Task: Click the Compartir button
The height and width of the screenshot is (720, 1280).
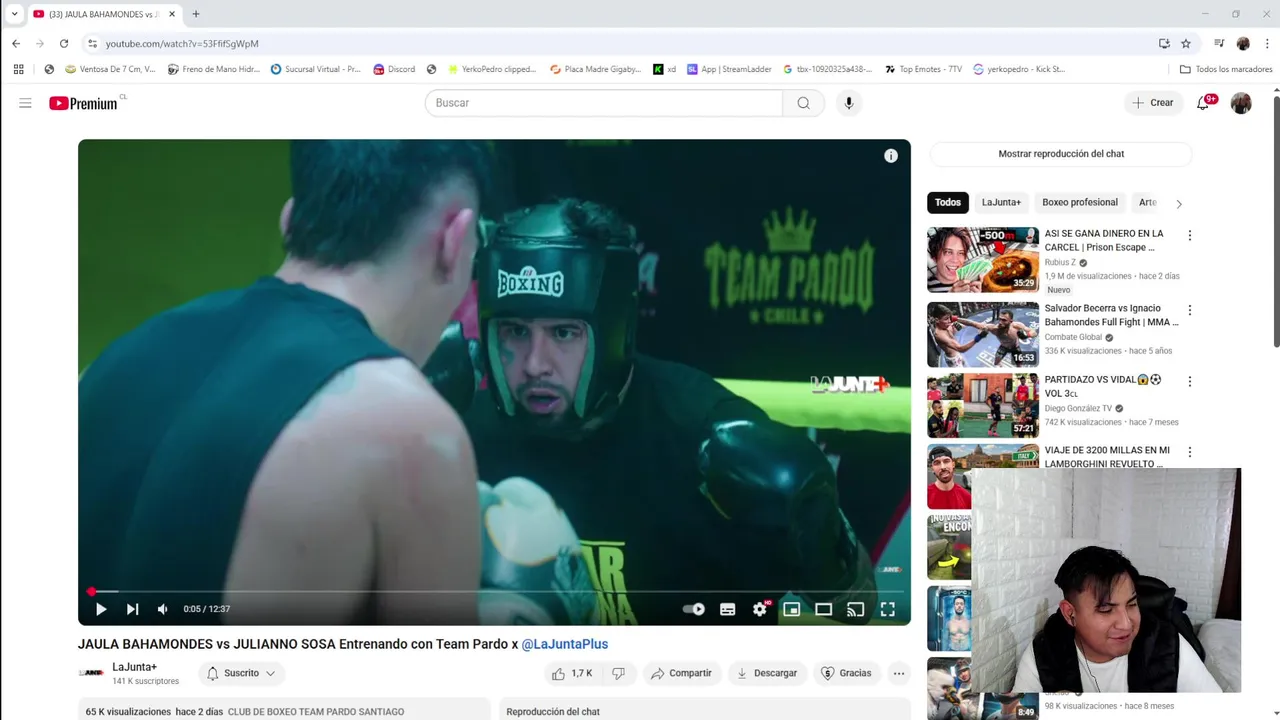Action: click(x=681, y=673)
